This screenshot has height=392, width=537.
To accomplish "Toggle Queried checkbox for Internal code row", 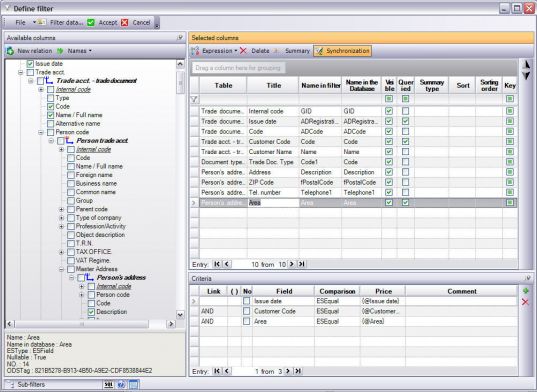I will point(405,111).
